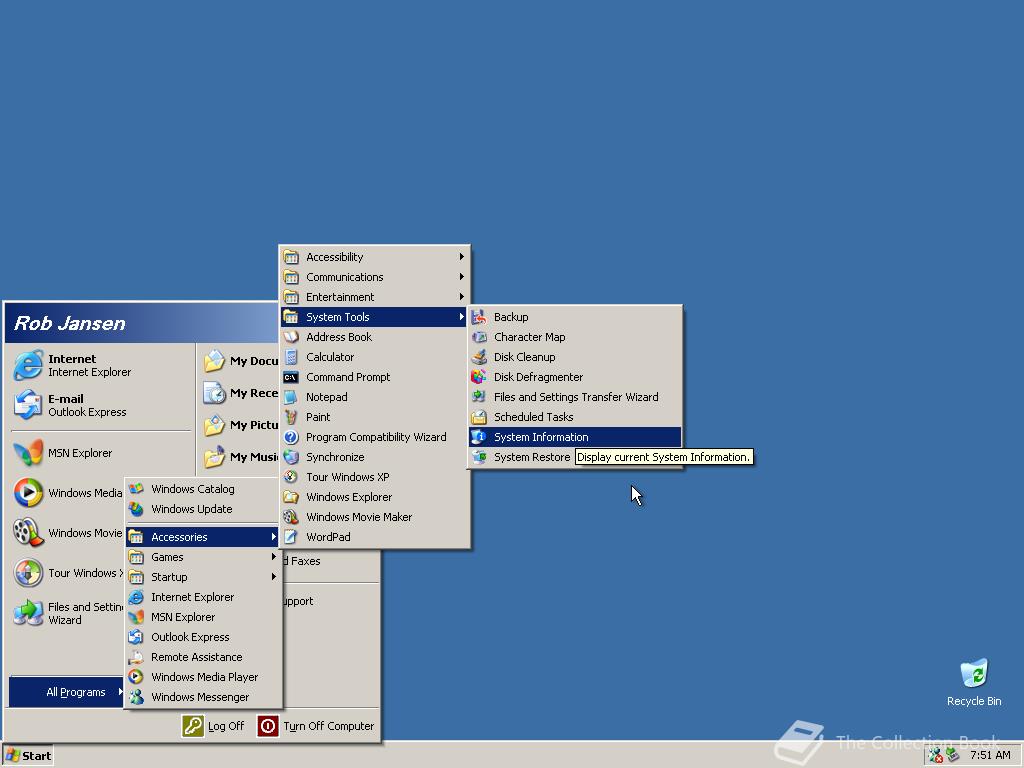Screen dimensions: 1024x768
Task: Launch Notepad from Accessories menu
Action: pyautogui.click(x=326, y=397)
